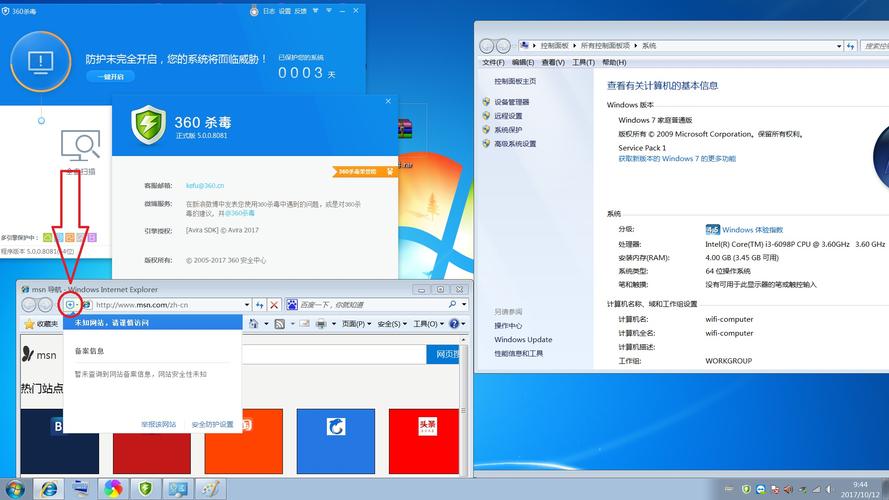
Task: Open the IE search provider dropdown arrow
Action: click(464, 304)
